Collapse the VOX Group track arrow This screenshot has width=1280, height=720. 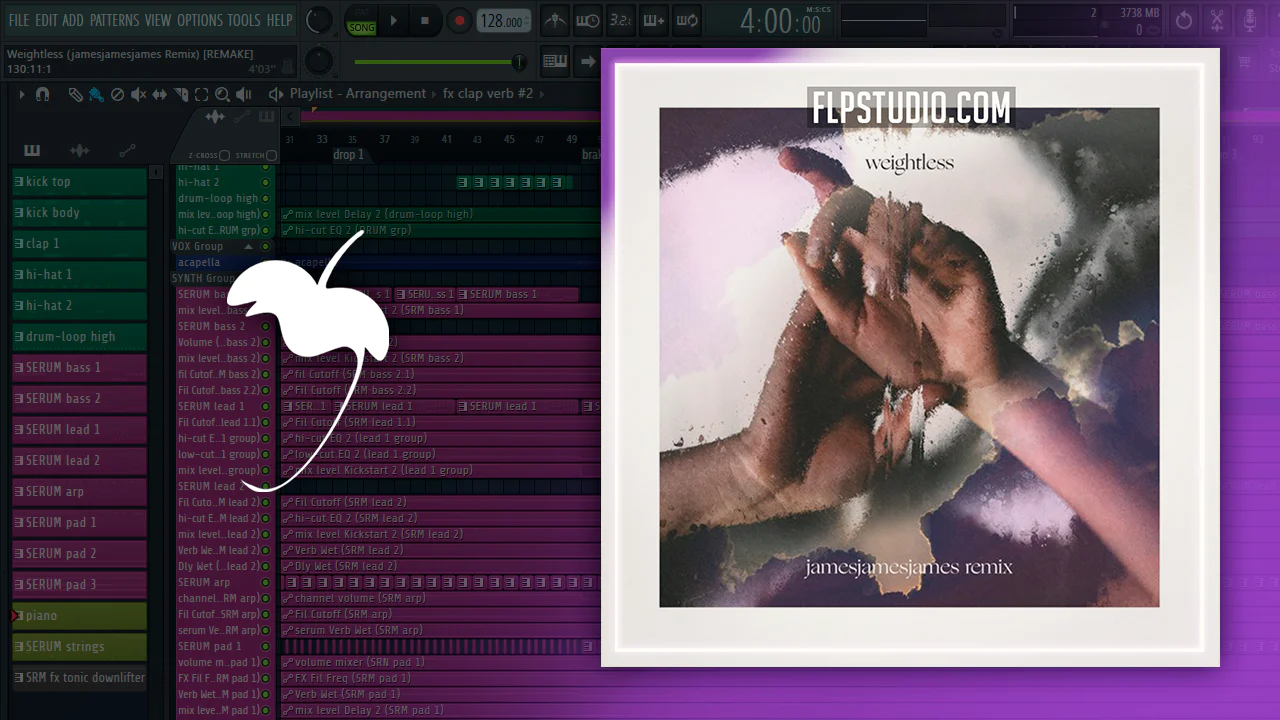point(249,246)
